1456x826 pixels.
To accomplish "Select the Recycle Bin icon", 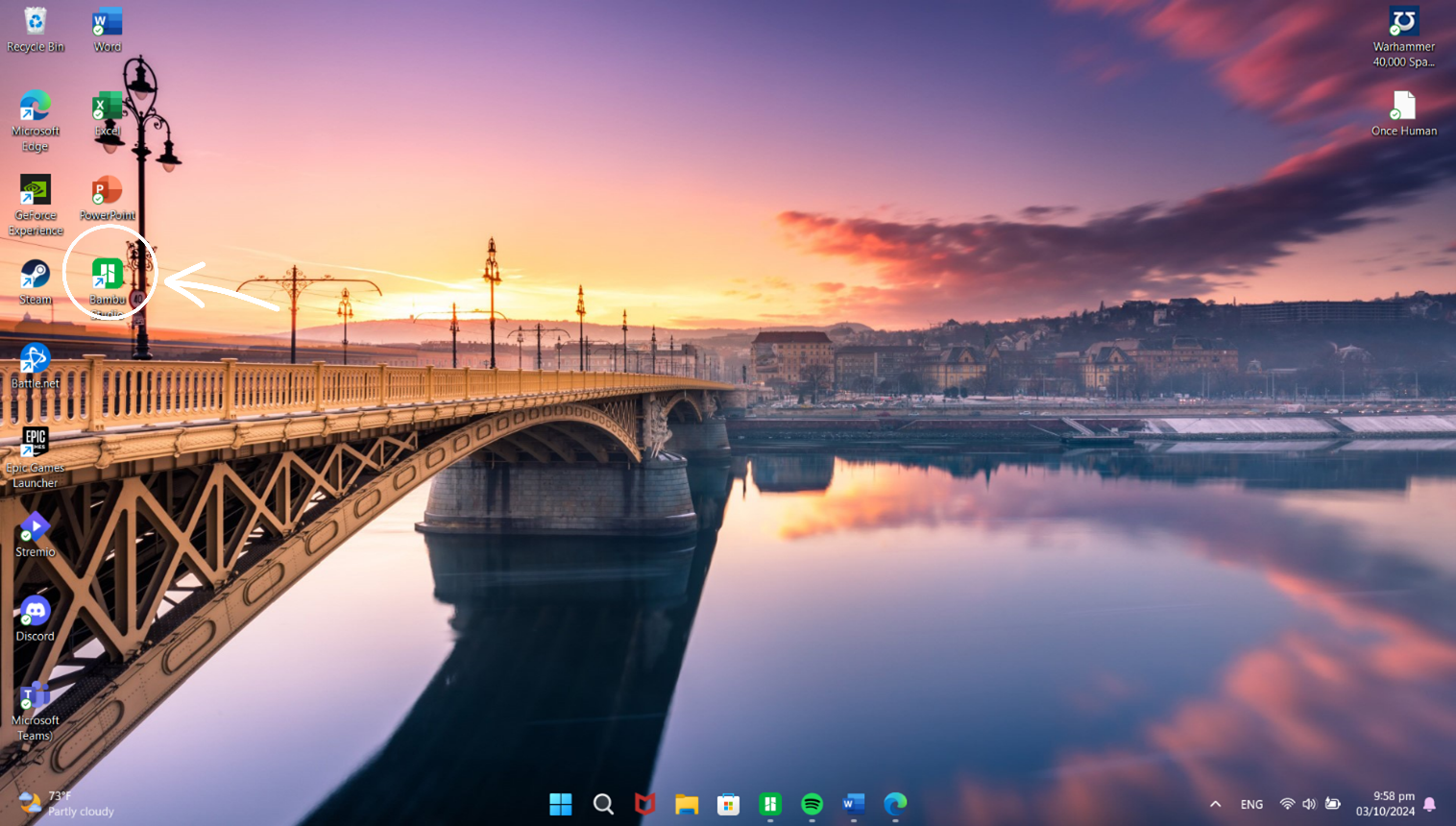I will pyautogui.click(x=36, y=23).
